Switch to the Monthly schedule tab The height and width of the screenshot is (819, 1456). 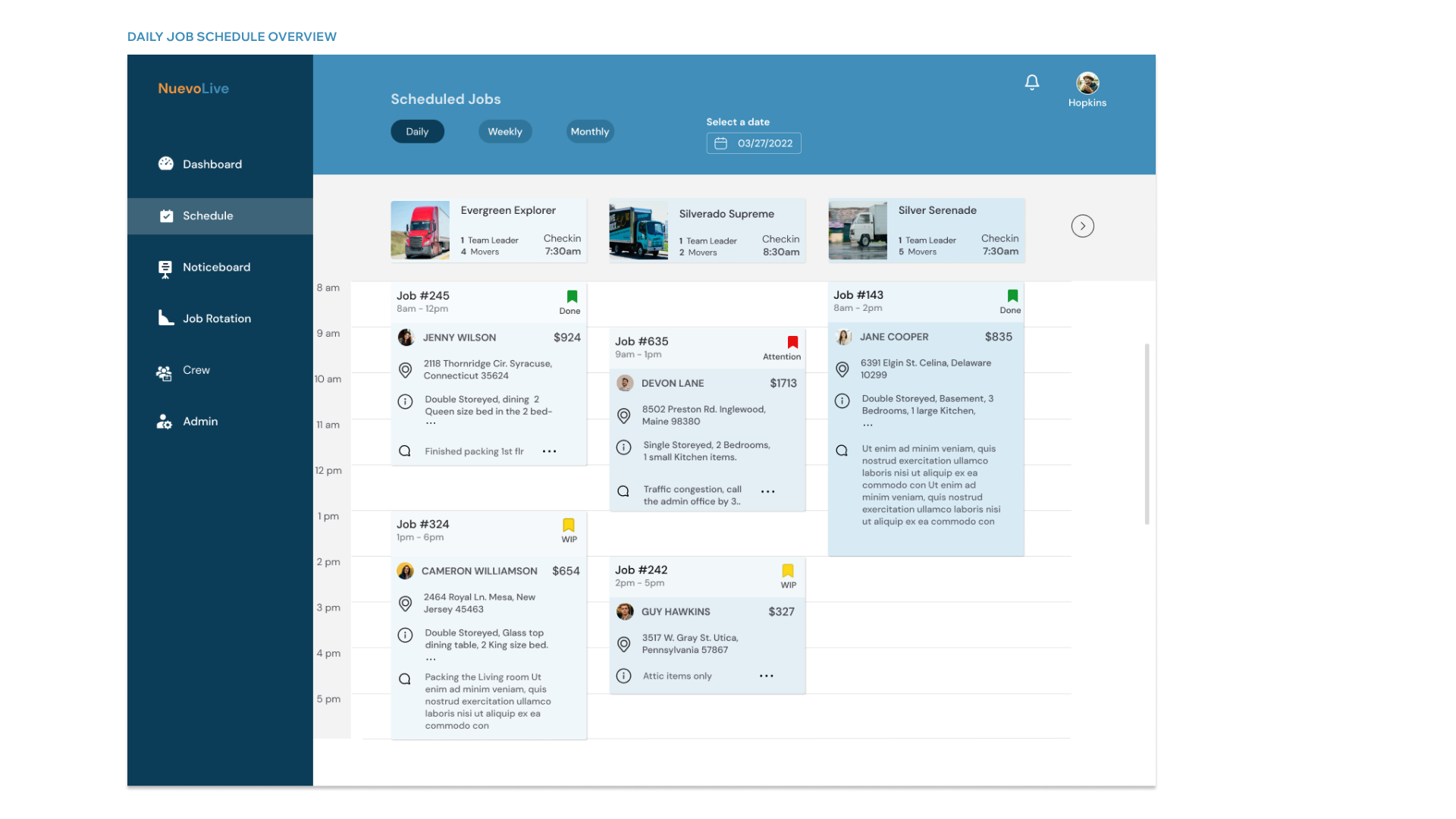[589, 131]
